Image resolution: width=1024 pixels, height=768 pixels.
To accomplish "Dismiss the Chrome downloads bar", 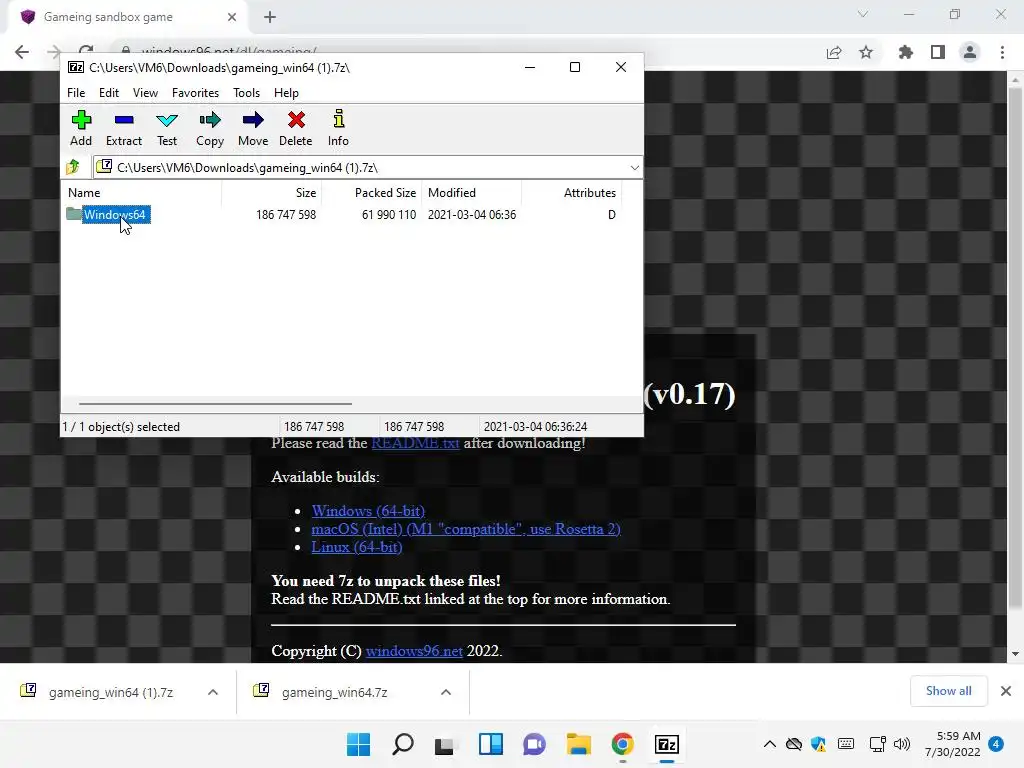I will tap(1006, 691).
